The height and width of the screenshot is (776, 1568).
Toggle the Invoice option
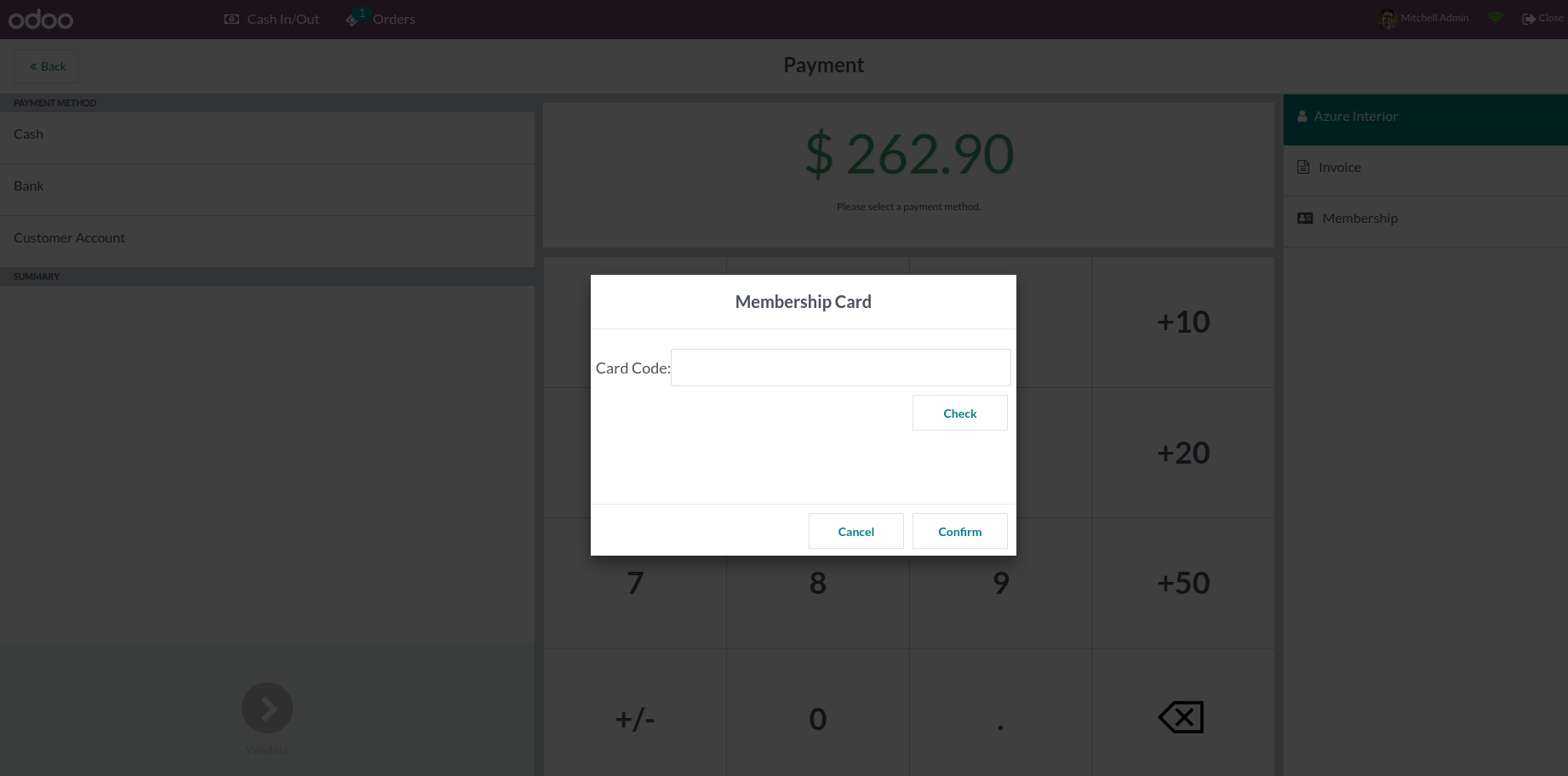click(1339, 168)
